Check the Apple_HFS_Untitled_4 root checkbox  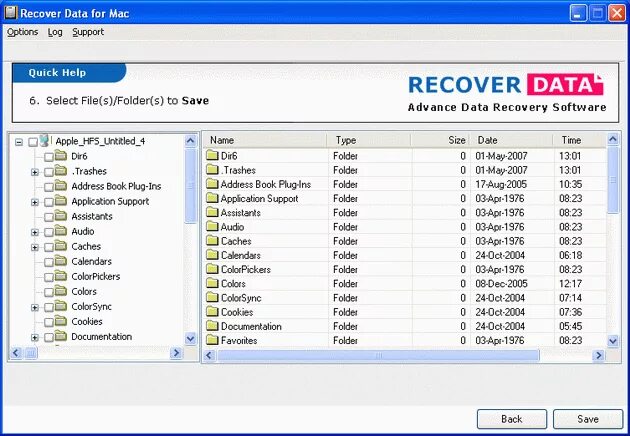(33, 142)
